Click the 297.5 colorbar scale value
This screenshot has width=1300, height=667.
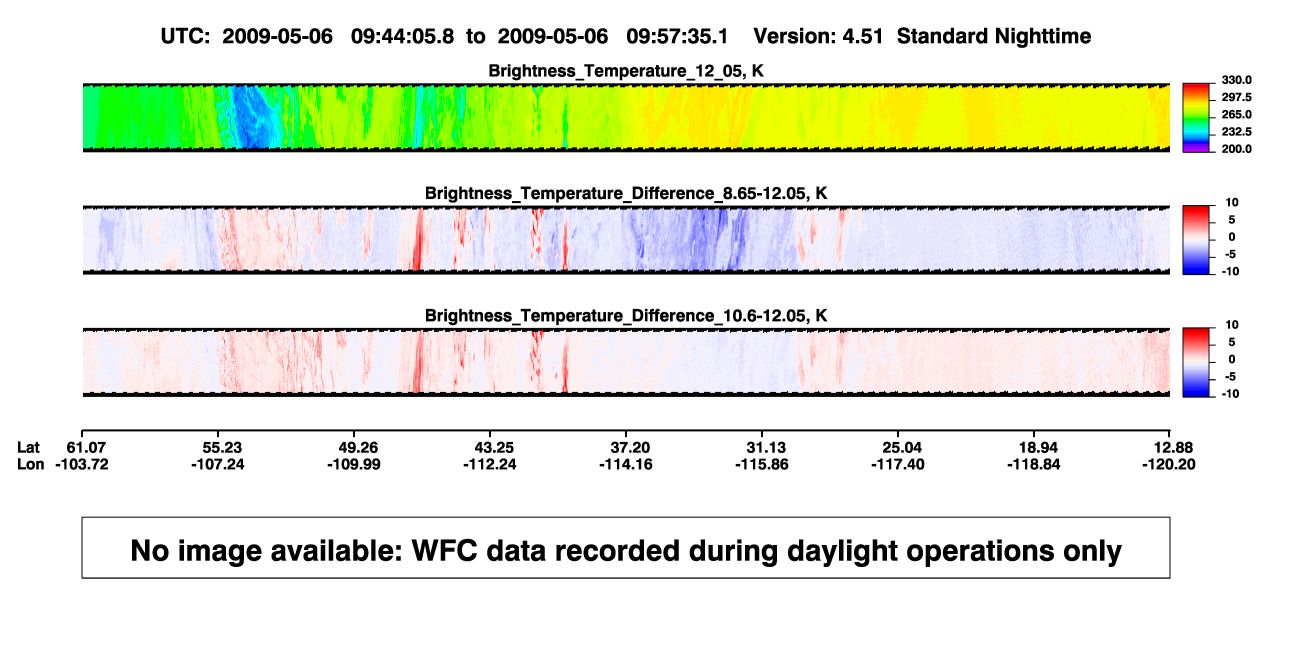coord(1237,97)
